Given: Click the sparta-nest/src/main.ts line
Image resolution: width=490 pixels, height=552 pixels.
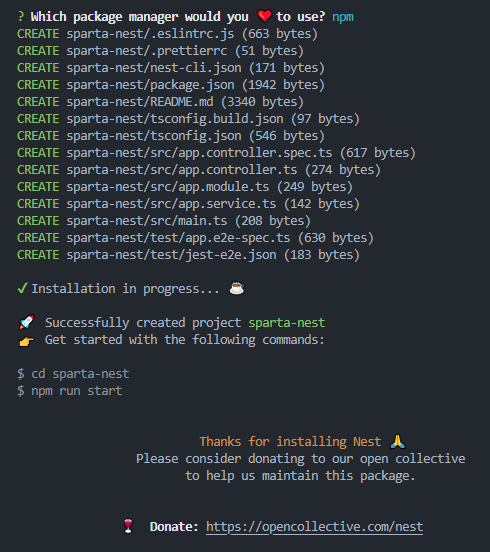Looking at the screenshot, I should [x=164, y=221].
